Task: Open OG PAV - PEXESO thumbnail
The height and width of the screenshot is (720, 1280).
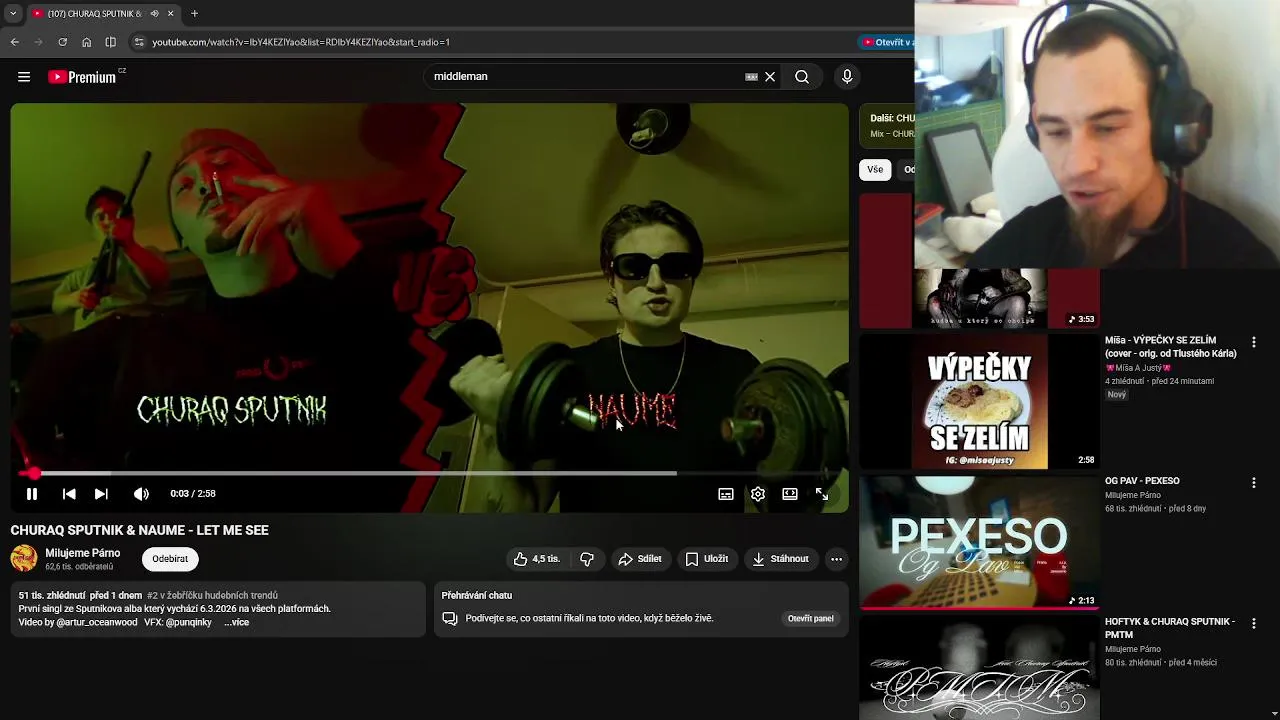Action: click(x=979, y=543)
